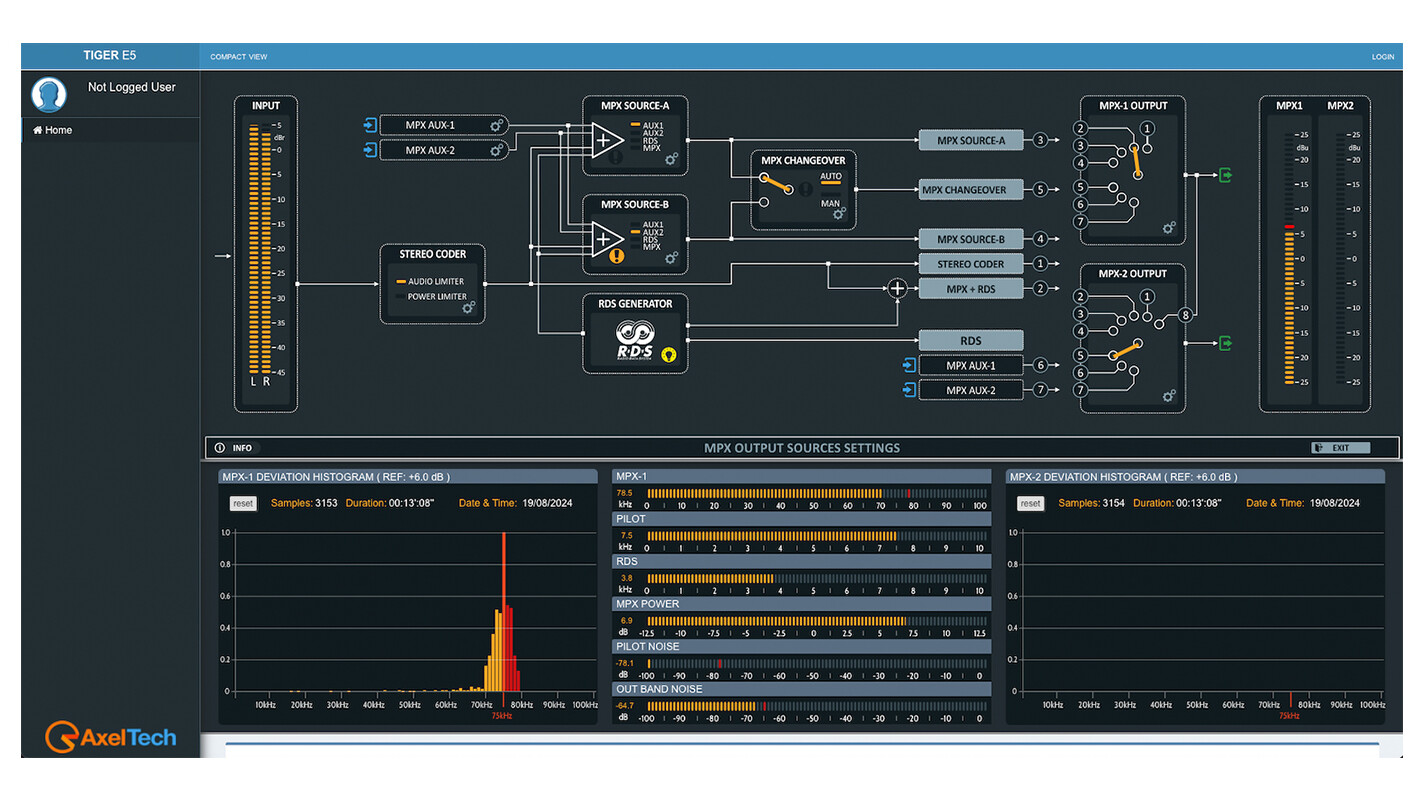Toggle the MPX Changeover selector switch
1422x800 pixels.
776,183
